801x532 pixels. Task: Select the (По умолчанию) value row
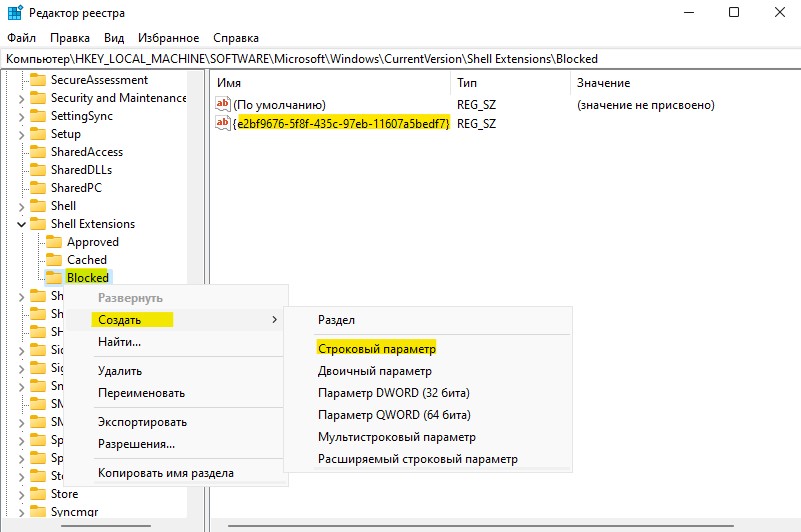(279, 105)
